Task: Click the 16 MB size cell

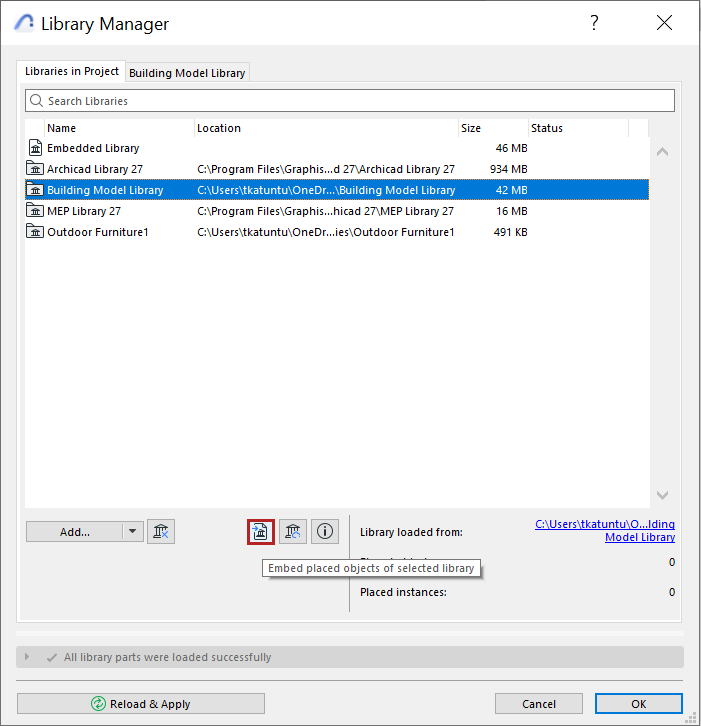Action: [512, 211]
